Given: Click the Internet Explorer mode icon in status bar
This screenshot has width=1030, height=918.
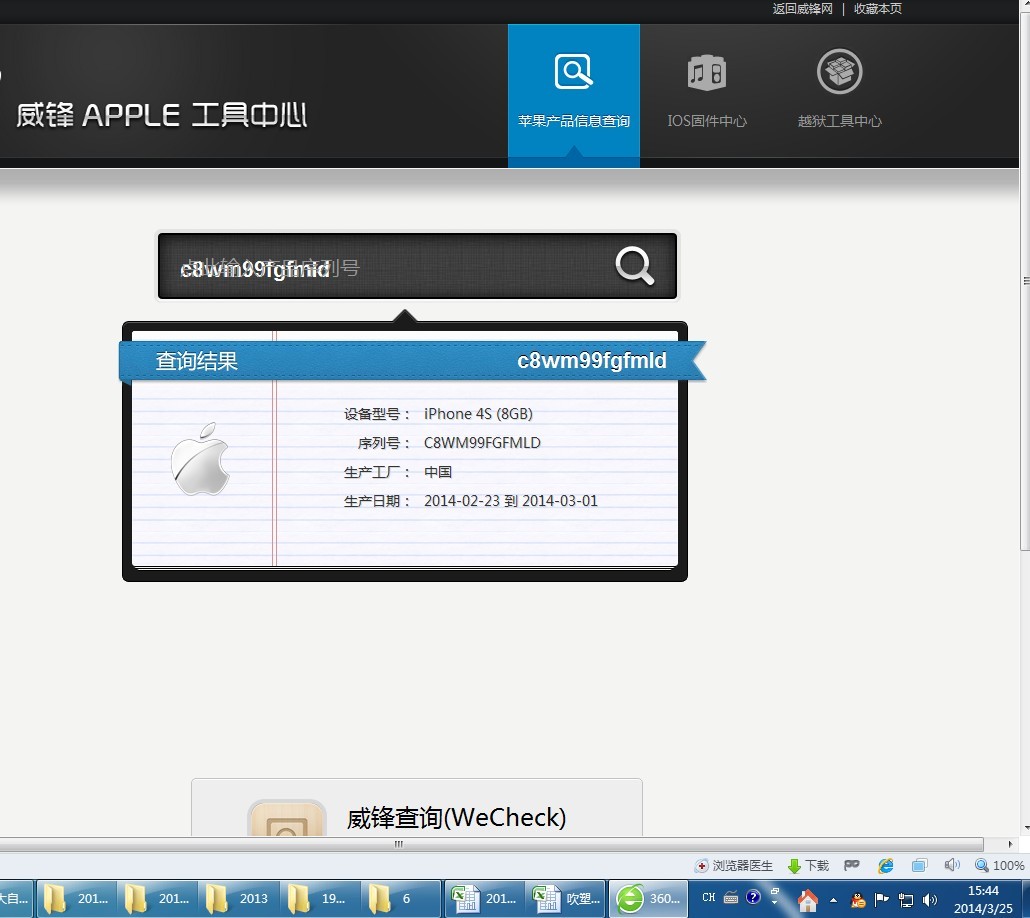Looking at the screenshot, I should (885, 866).
